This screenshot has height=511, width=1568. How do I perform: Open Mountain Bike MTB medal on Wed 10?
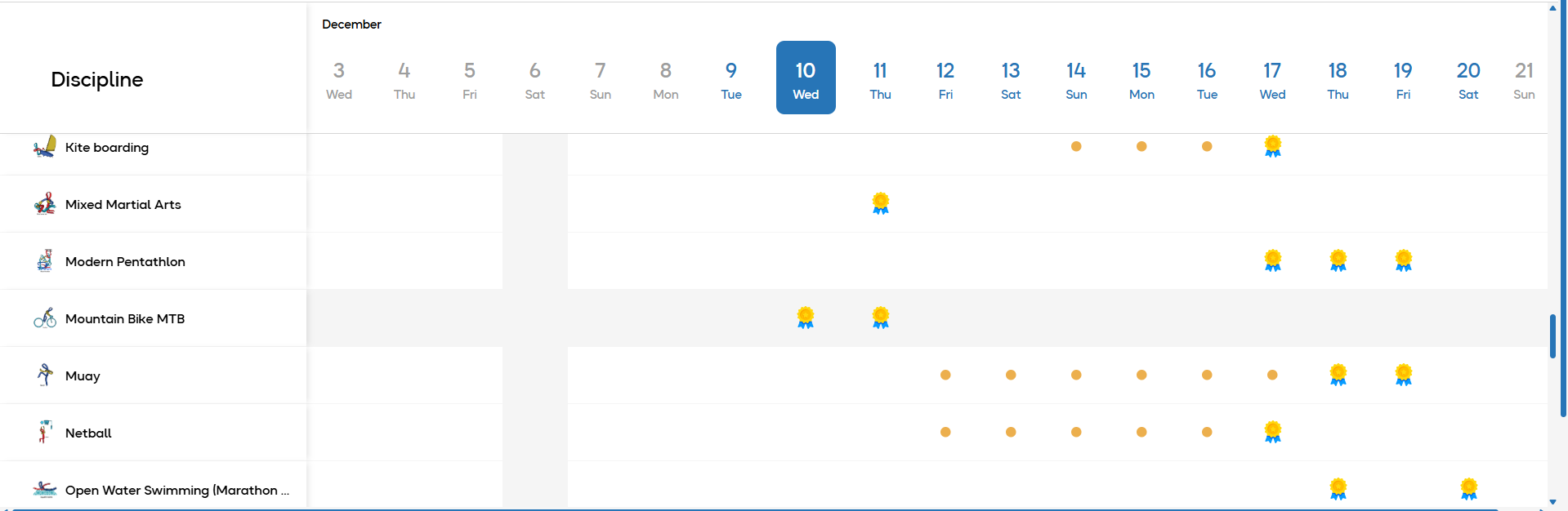click(x=806, y=318)
